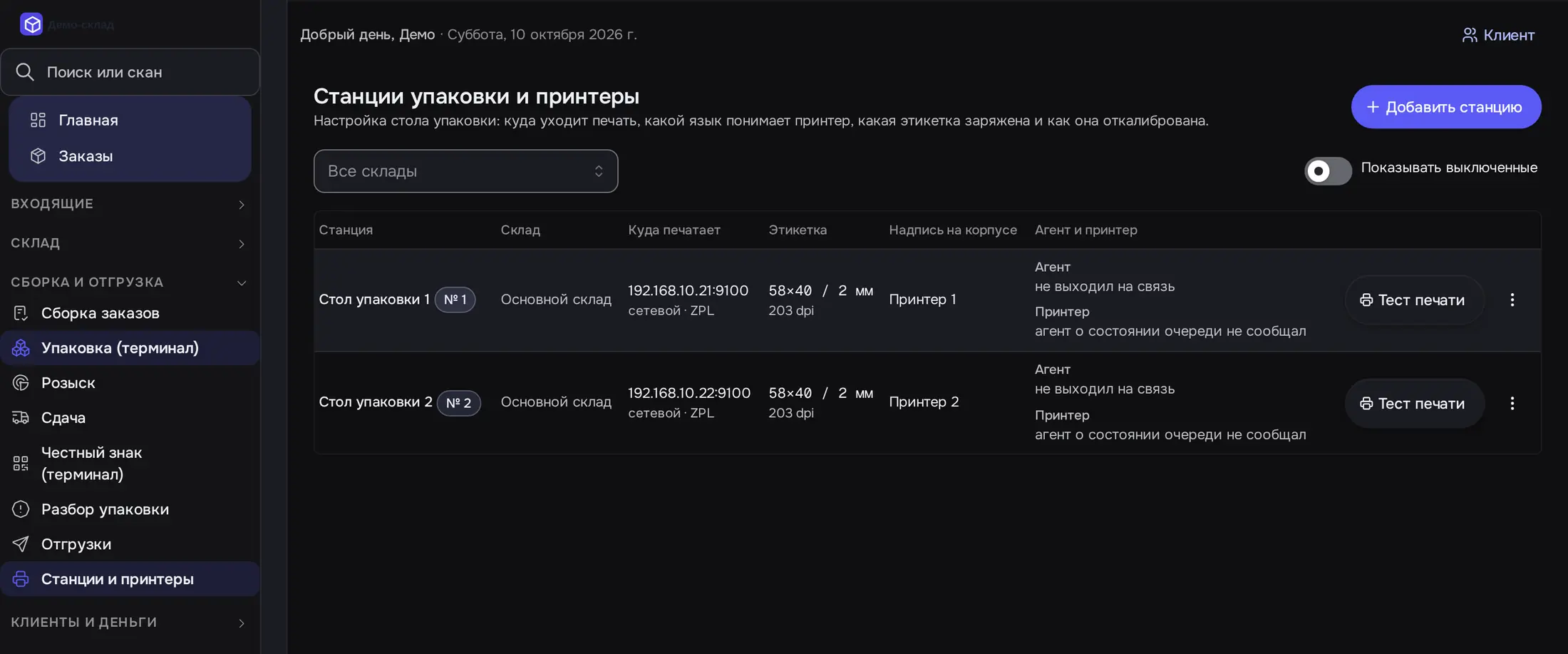The image size is (1568, 654).
Task: Click the Агент и принтер column header
Action: point(1086,230)
